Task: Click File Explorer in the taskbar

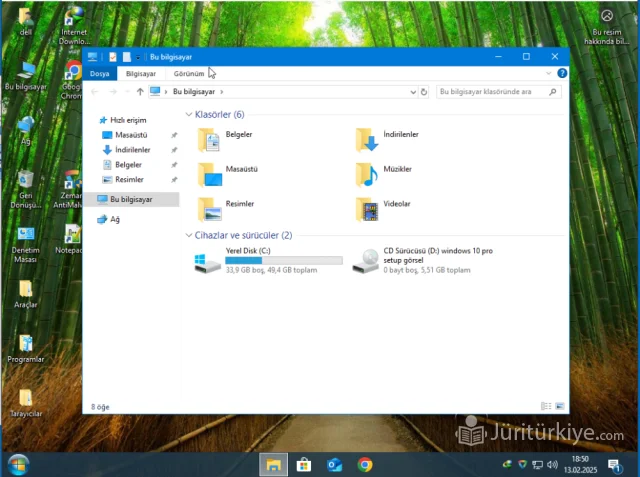Action: [x=273, y=464]
